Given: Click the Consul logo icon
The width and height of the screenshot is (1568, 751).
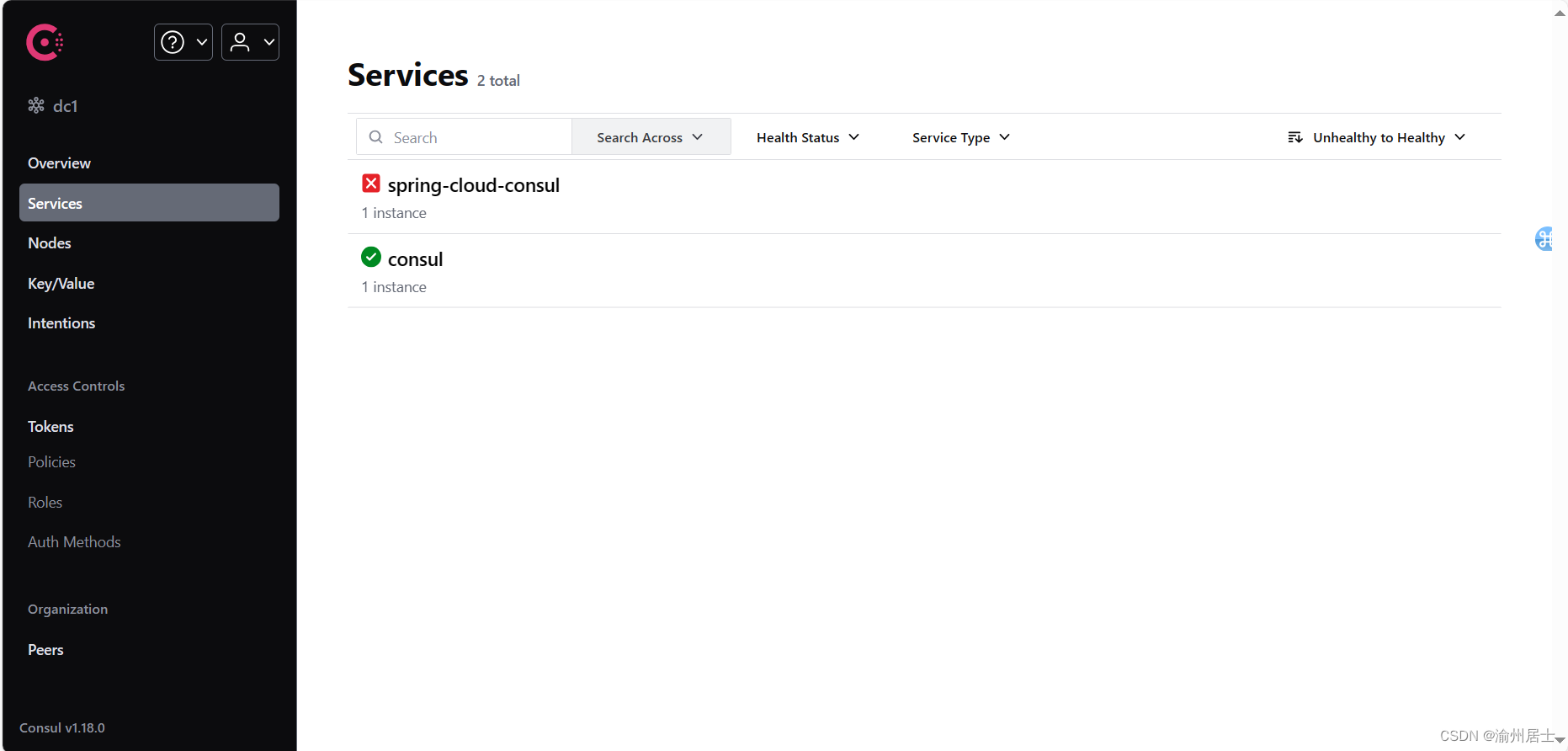Looking at the screenshot, I should point(45,42).
